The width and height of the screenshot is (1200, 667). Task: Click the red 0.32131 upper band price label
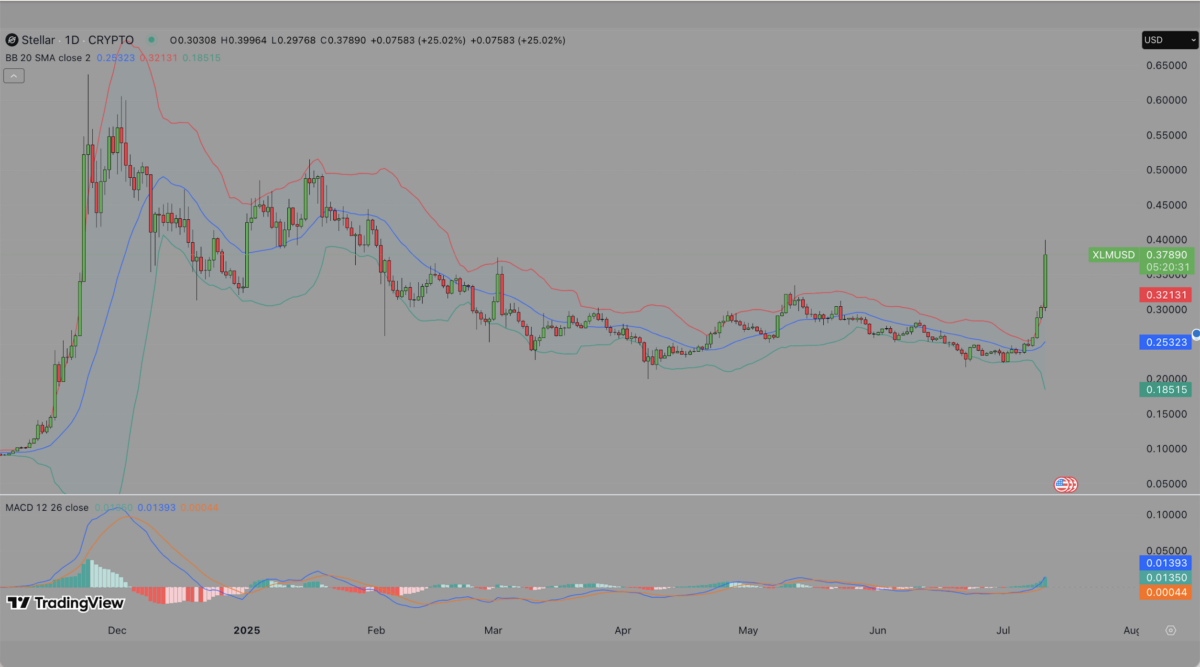[x=1166, y=295]
